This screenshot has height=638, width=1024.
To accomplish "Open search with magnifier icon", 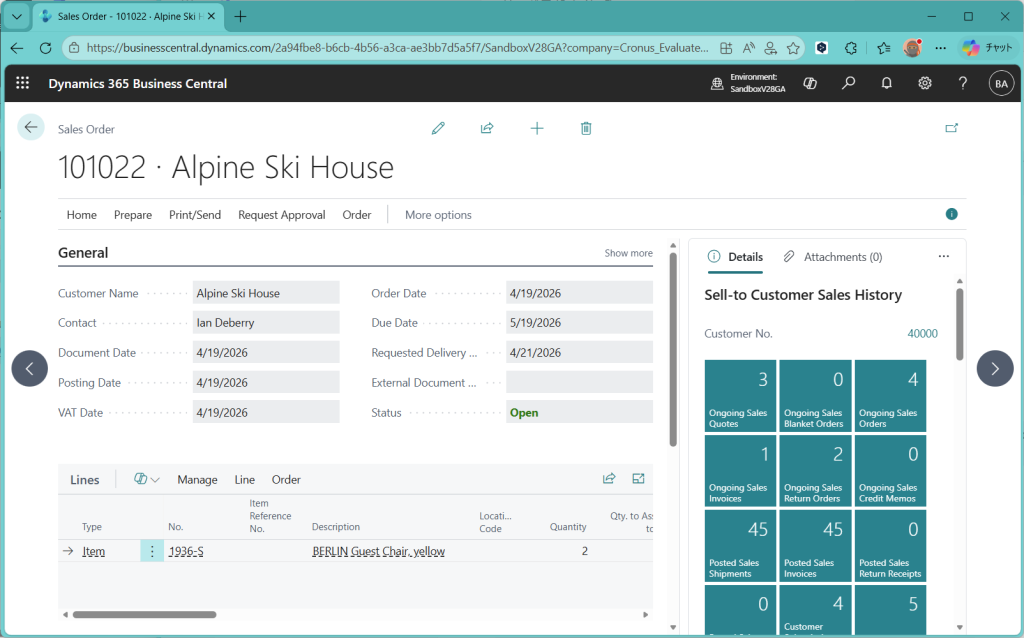I will point(848,84).
